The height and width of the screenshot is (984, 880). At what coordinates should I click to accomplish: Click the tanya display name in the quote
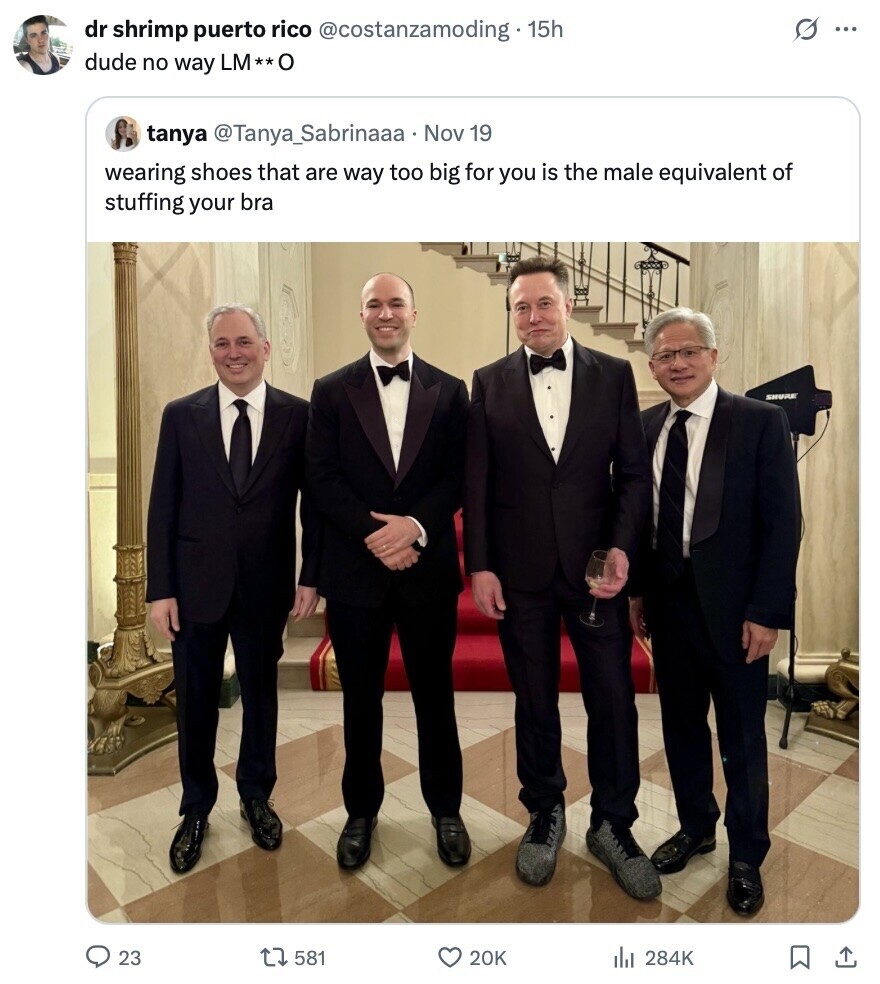177,134
